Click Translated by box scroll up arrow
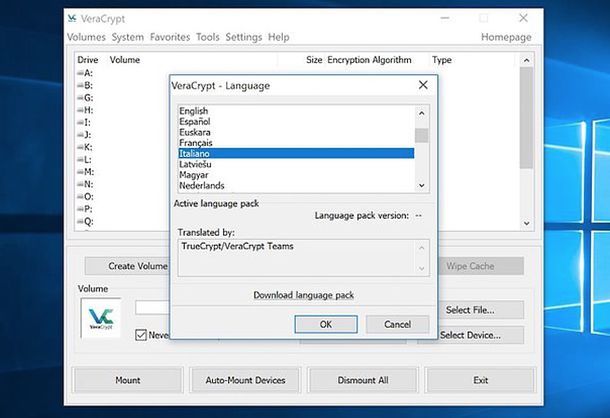Viewport: 610px width, 418px height. tap(421, 248)
